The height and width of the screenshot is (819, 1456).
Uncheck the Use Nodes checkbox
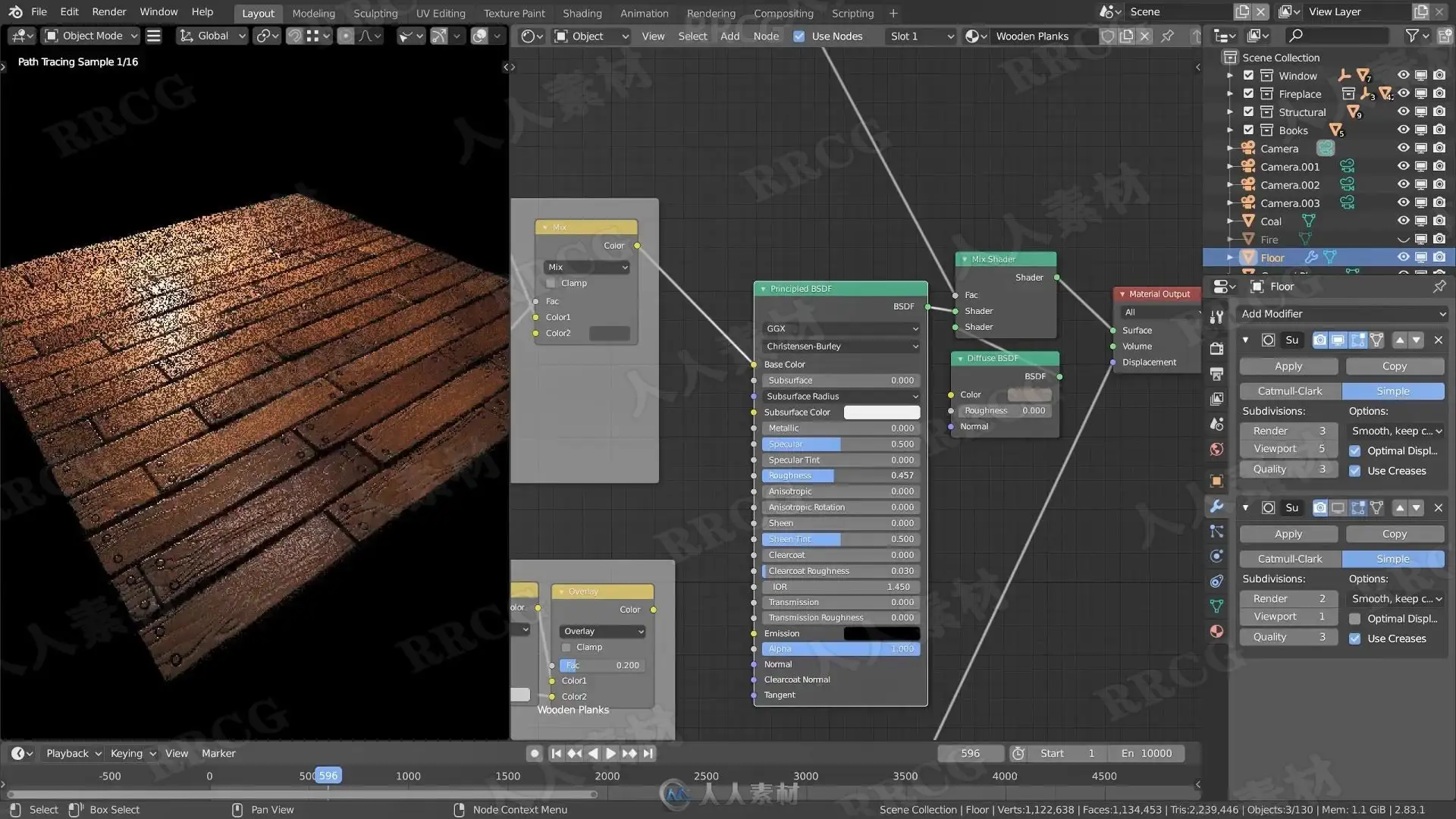tap(799, 36)
